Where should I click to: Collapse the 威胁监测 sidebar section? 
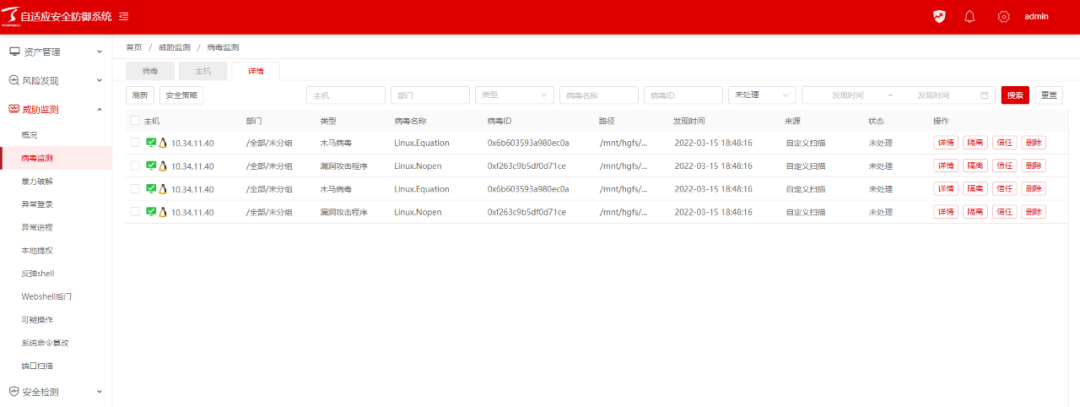click(x=99, y=109)
